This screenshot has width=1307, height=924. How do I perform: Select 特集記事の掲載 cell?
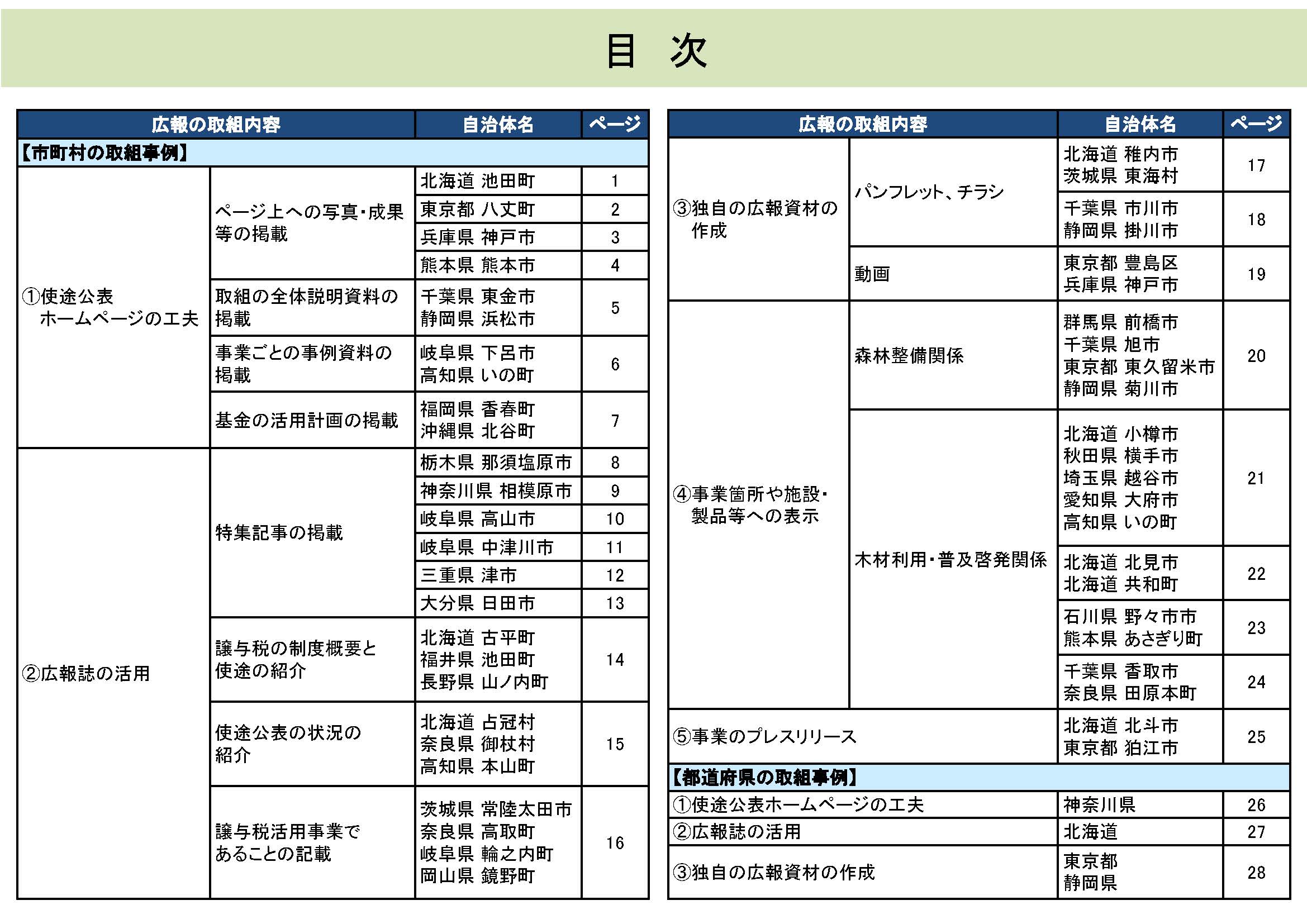[312, 532]
